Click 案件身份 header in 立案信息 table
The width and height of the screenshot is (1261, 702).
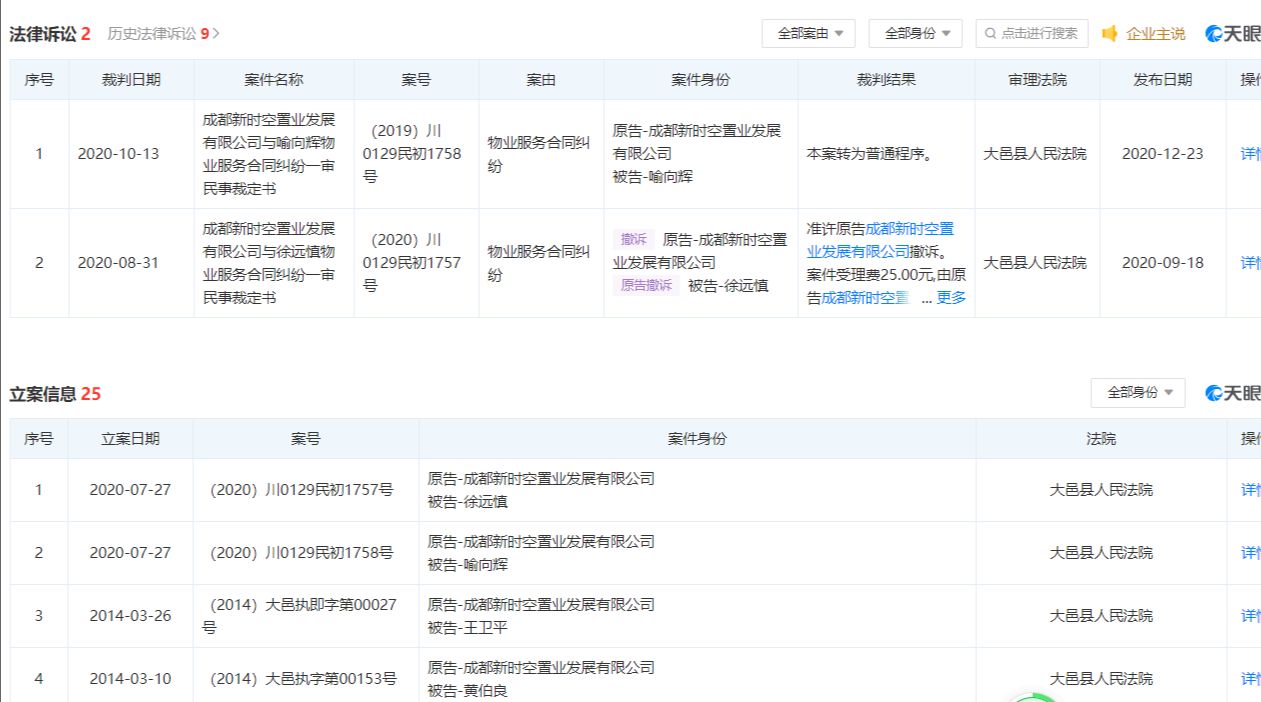point(697,439)
